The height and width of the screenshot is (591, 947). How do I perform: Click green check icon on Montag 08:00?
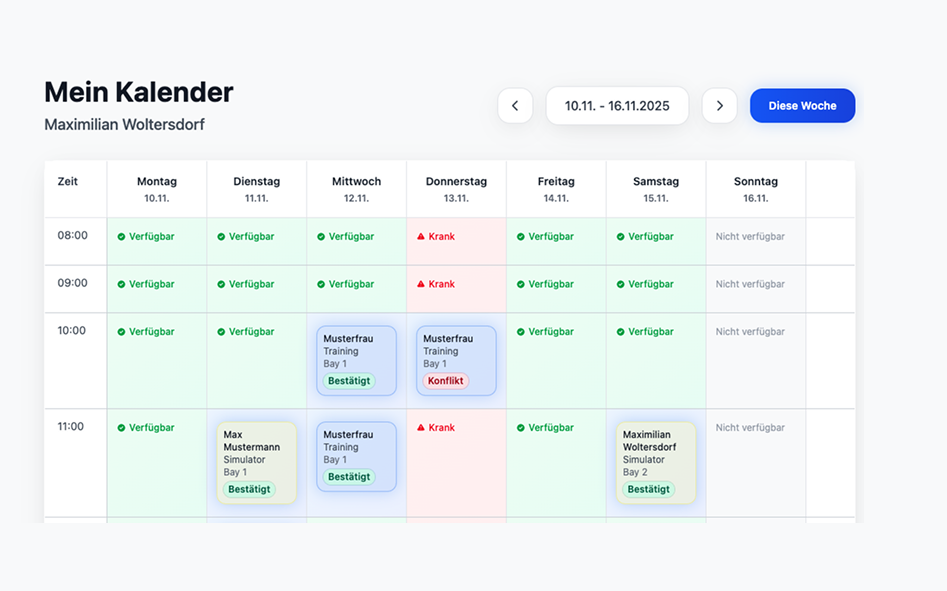[x=122, y=237]
